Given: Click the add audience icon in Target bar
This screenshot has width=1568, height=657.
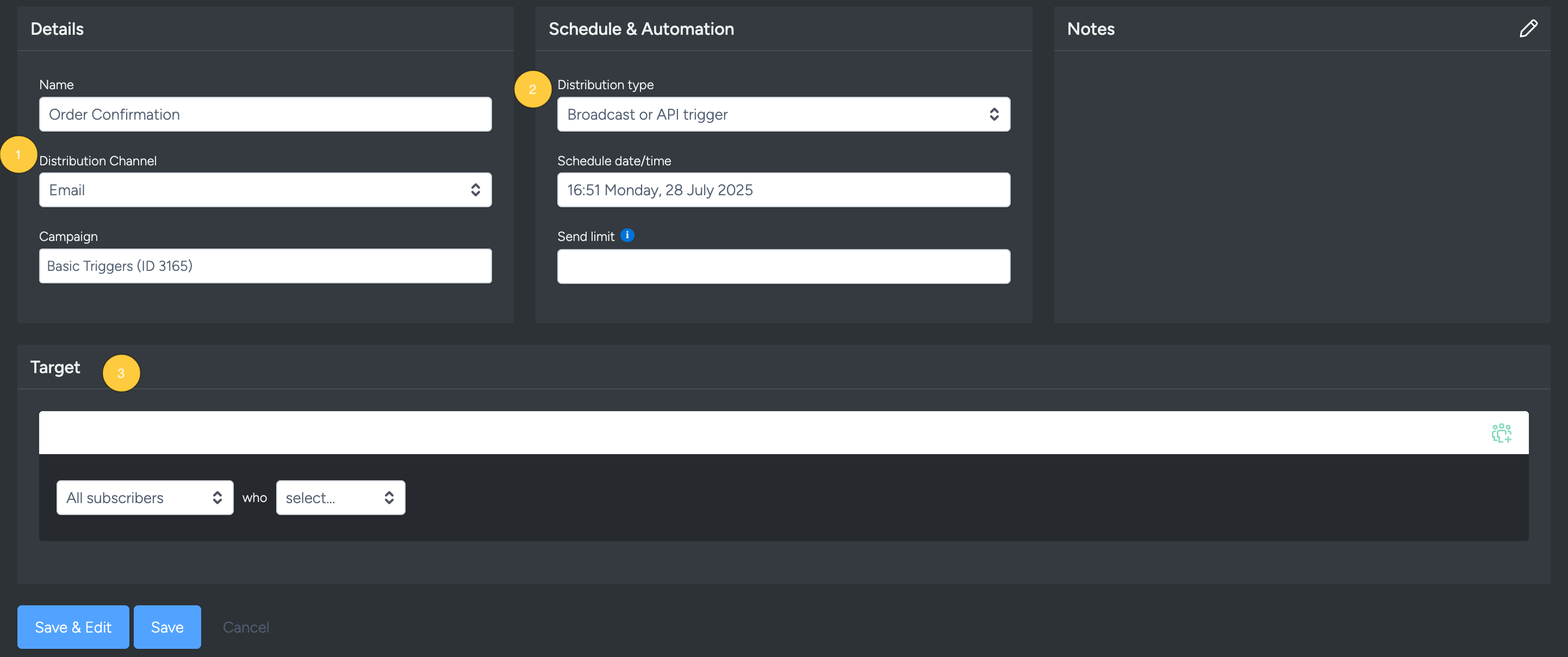Looking at the screenshot, I should (x=1502, y=432).
